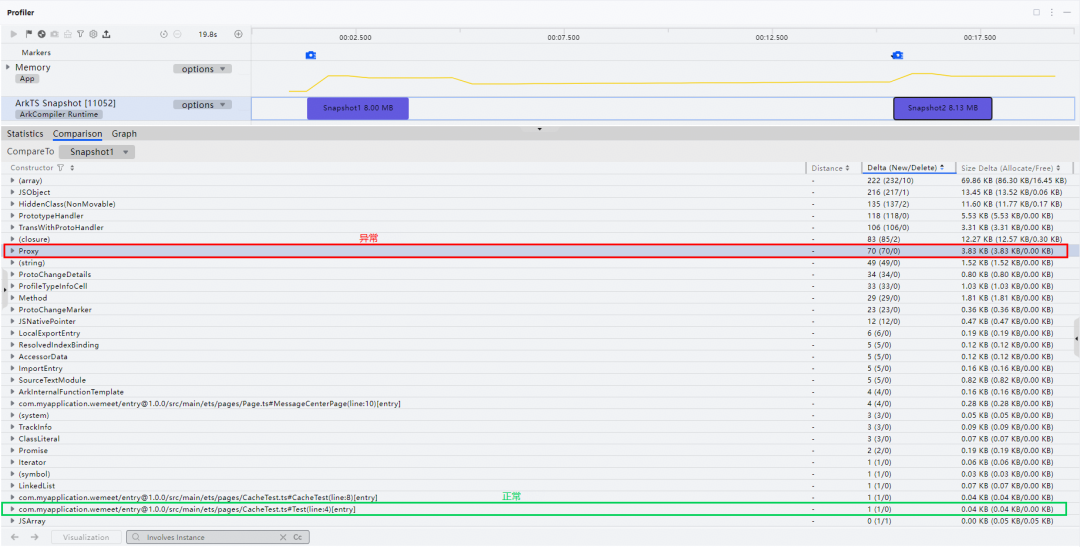
Task: Select the Comparison tab
Action: coord(78,134)
